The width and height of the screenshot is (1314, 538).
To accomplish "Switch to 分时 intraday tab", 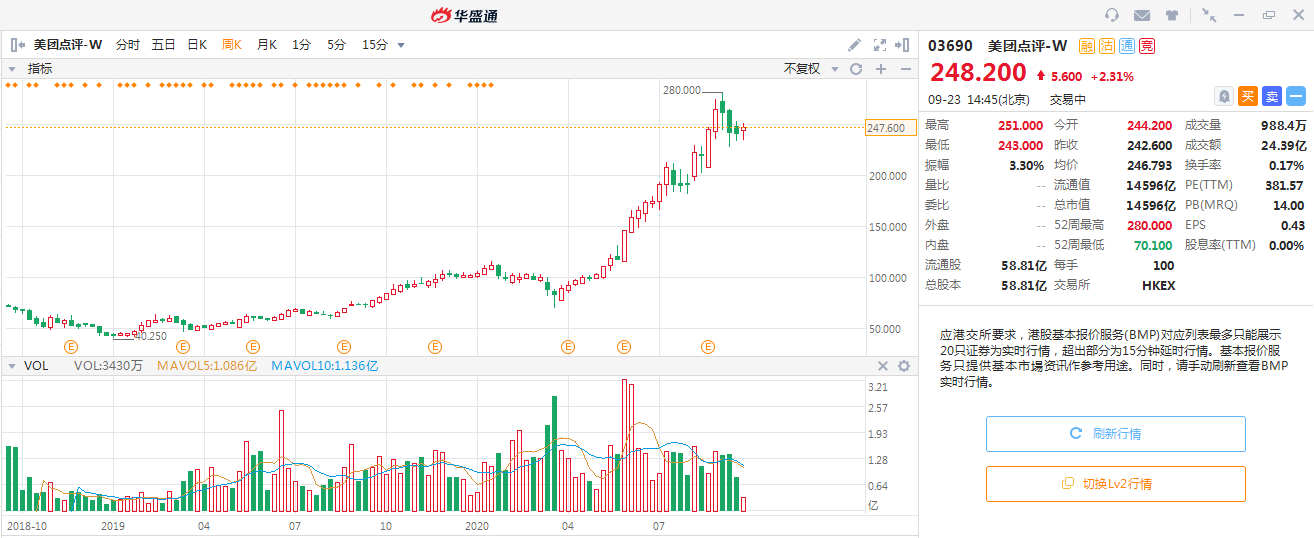I will [x=128, y=45].
